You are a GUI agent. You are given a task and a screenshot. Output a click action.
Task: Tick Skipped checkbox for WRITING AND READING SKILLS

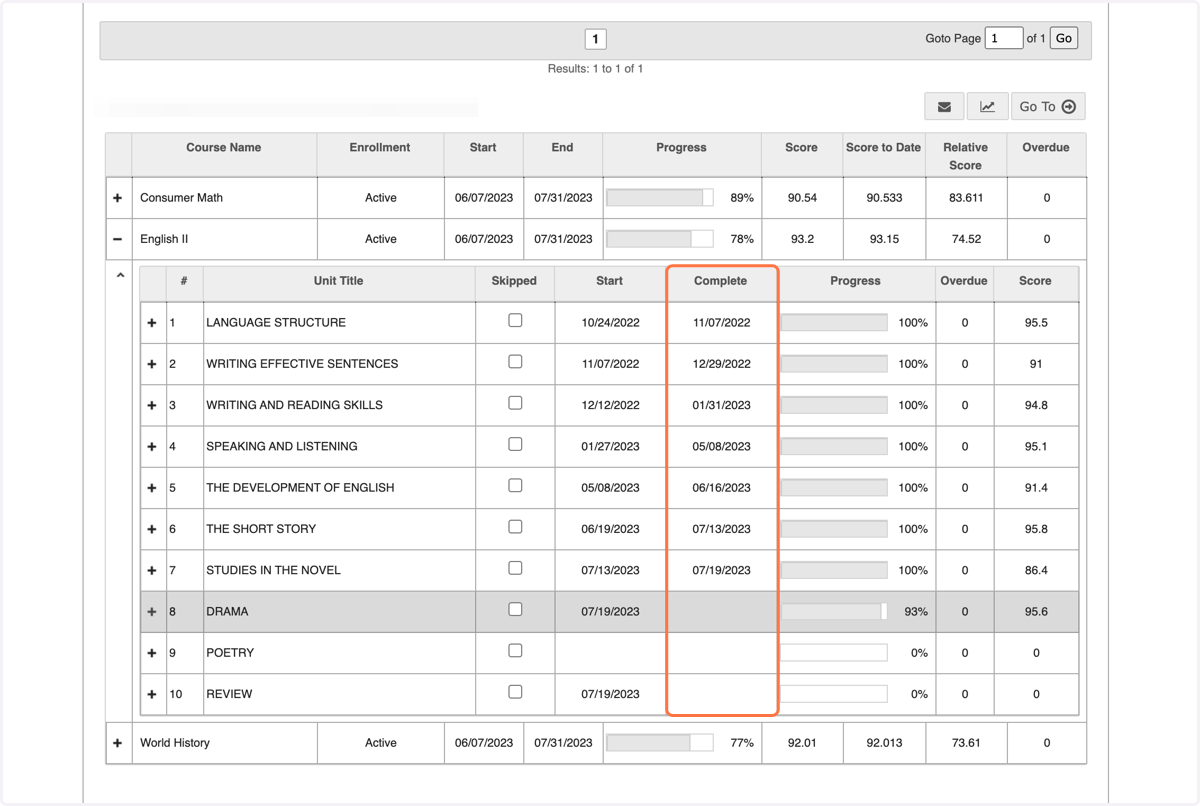point(515,403)
